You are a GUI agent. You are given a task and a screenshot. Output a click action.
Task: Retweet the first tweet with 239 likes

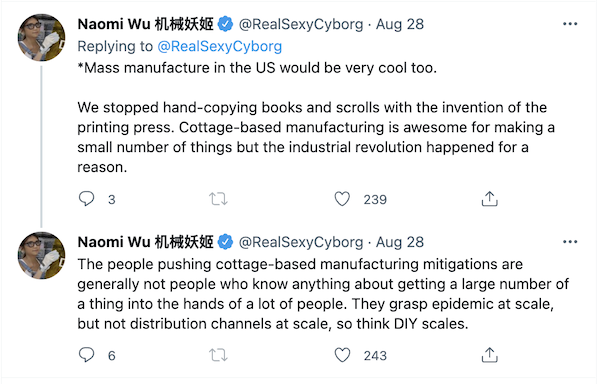pos(218,199)
